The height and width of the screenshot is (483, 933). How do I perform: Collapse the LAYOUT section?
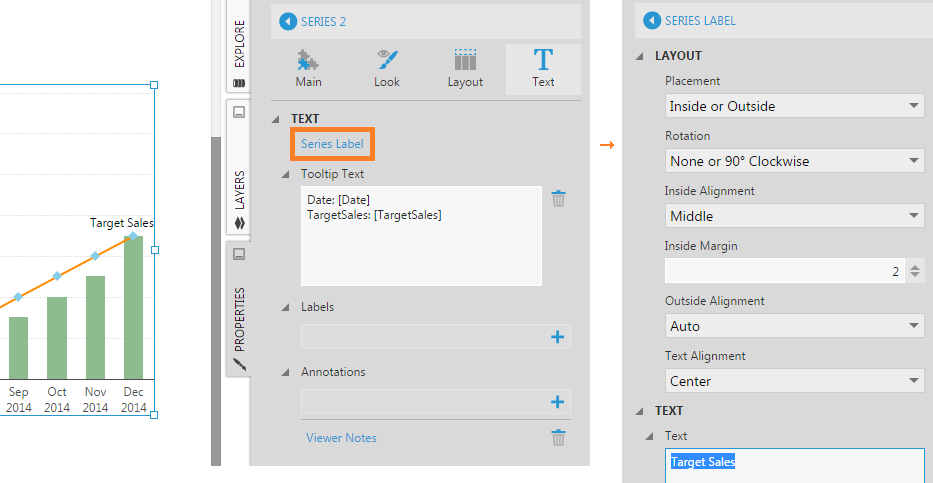coord(640,56)
